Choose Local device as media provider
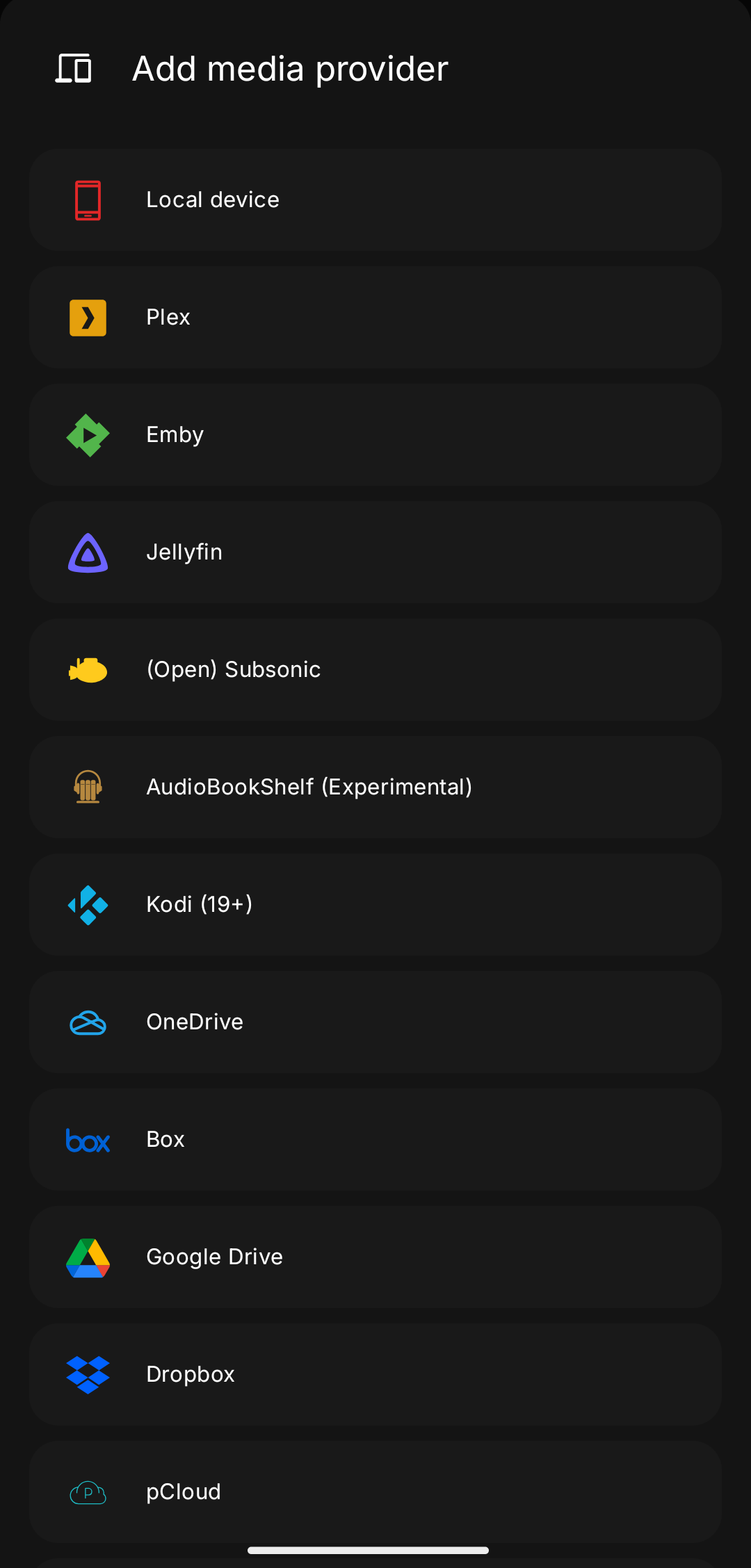Image resolution: width=751 pixels, height=1568 pixels. click(375, 200)
